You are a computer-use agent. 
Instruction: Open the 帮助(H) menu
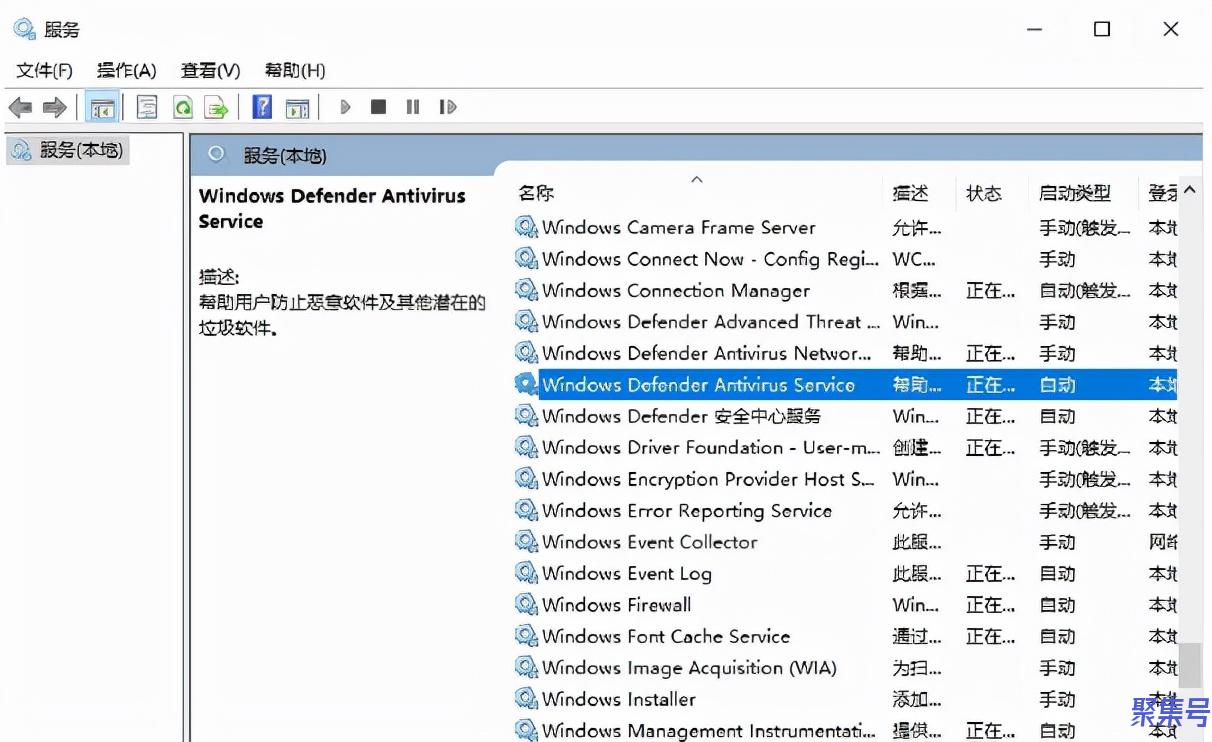(295, 70)
